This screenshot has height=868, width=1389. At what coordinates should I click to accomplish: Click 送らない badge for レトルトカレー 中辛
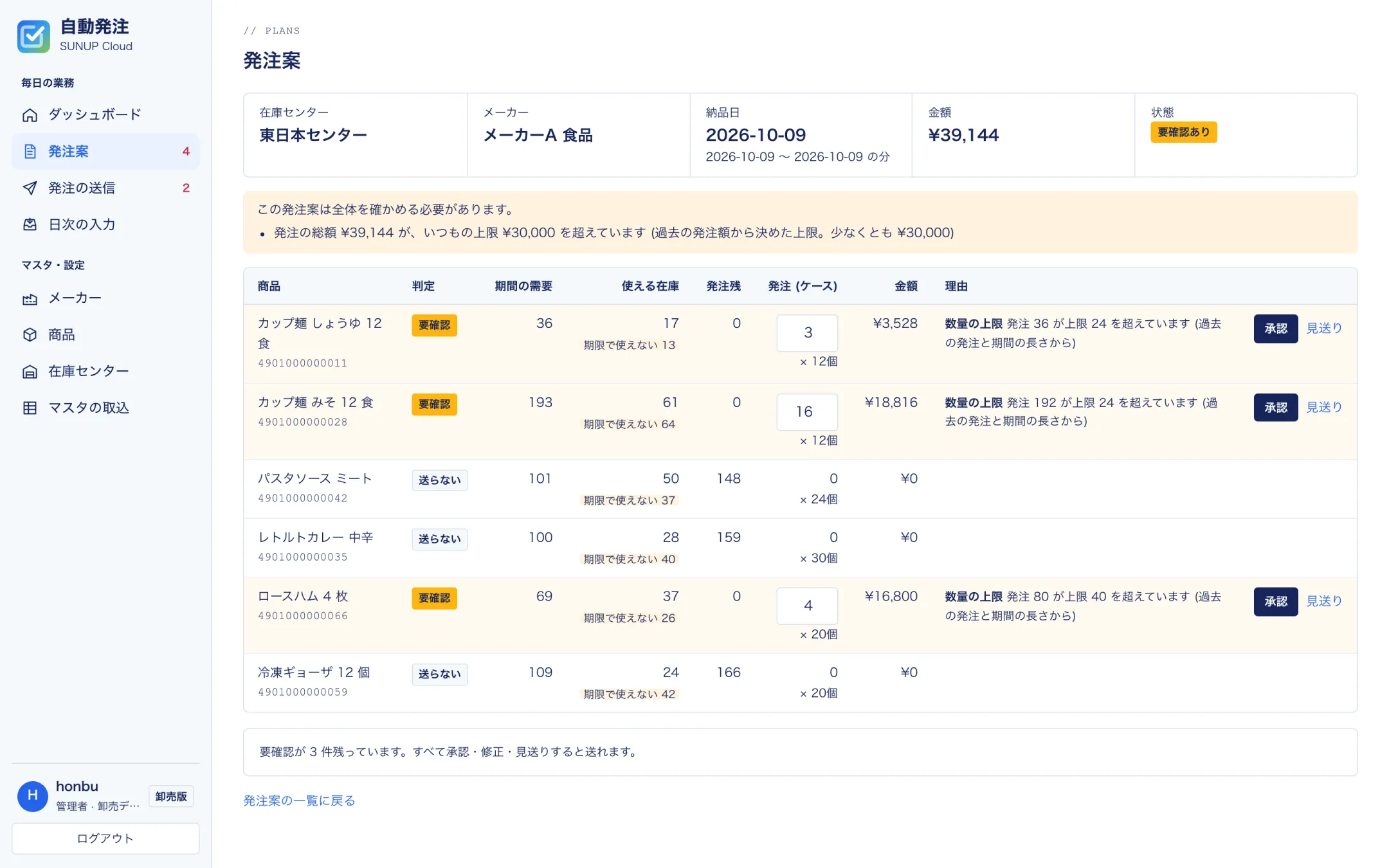tap(439, 539)
